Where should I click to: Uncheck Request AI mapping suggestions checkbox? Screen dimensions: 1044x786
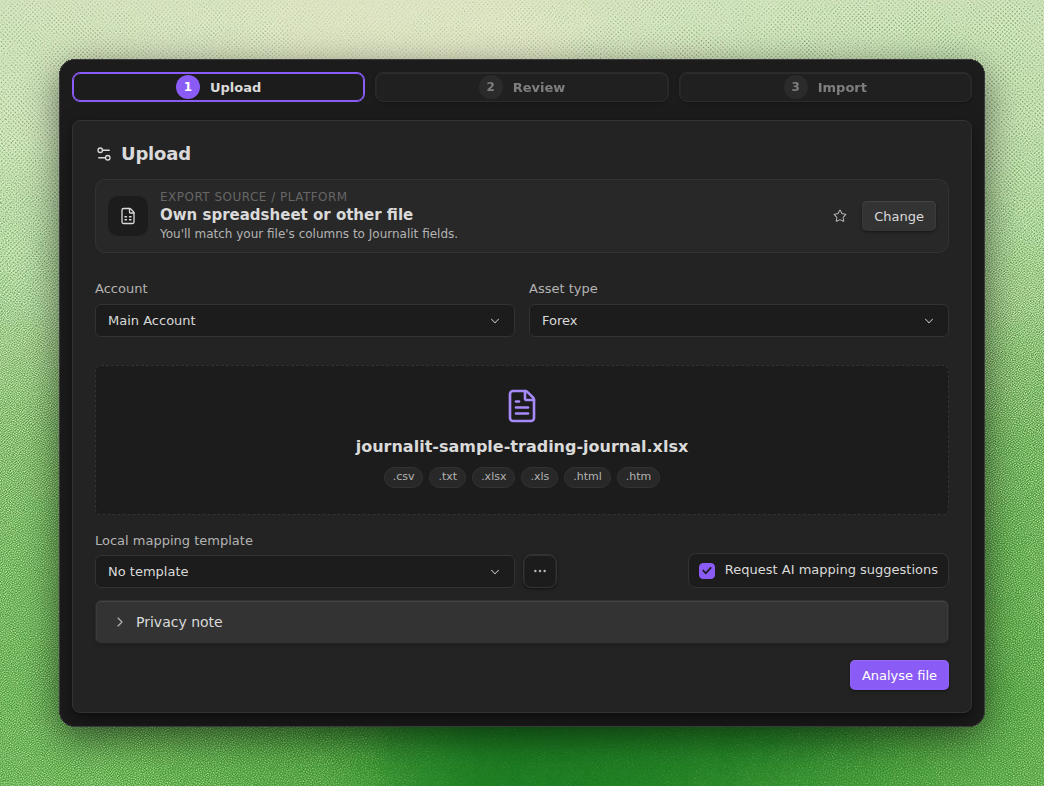tap(707, 571)
